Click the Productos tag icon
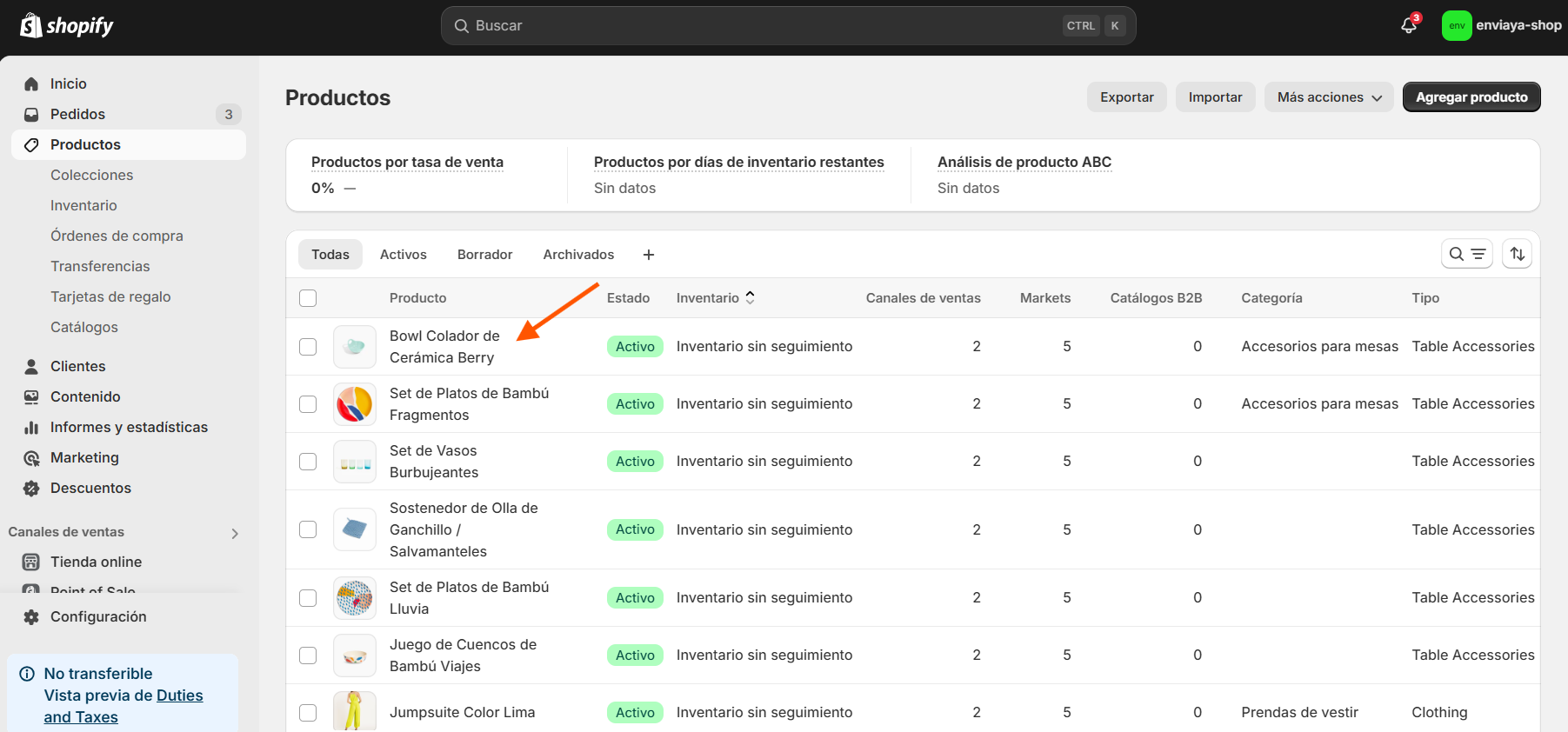 tap(31, 144)
